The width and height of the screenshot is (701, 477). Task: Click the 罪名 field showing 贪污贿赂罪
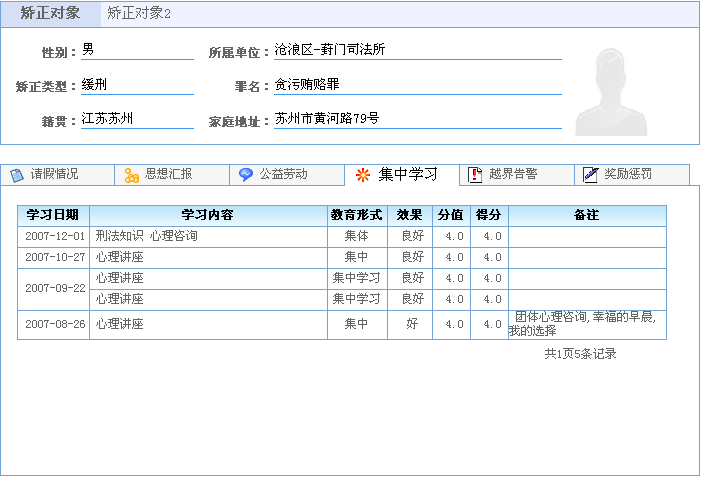[x=416, y=85]
